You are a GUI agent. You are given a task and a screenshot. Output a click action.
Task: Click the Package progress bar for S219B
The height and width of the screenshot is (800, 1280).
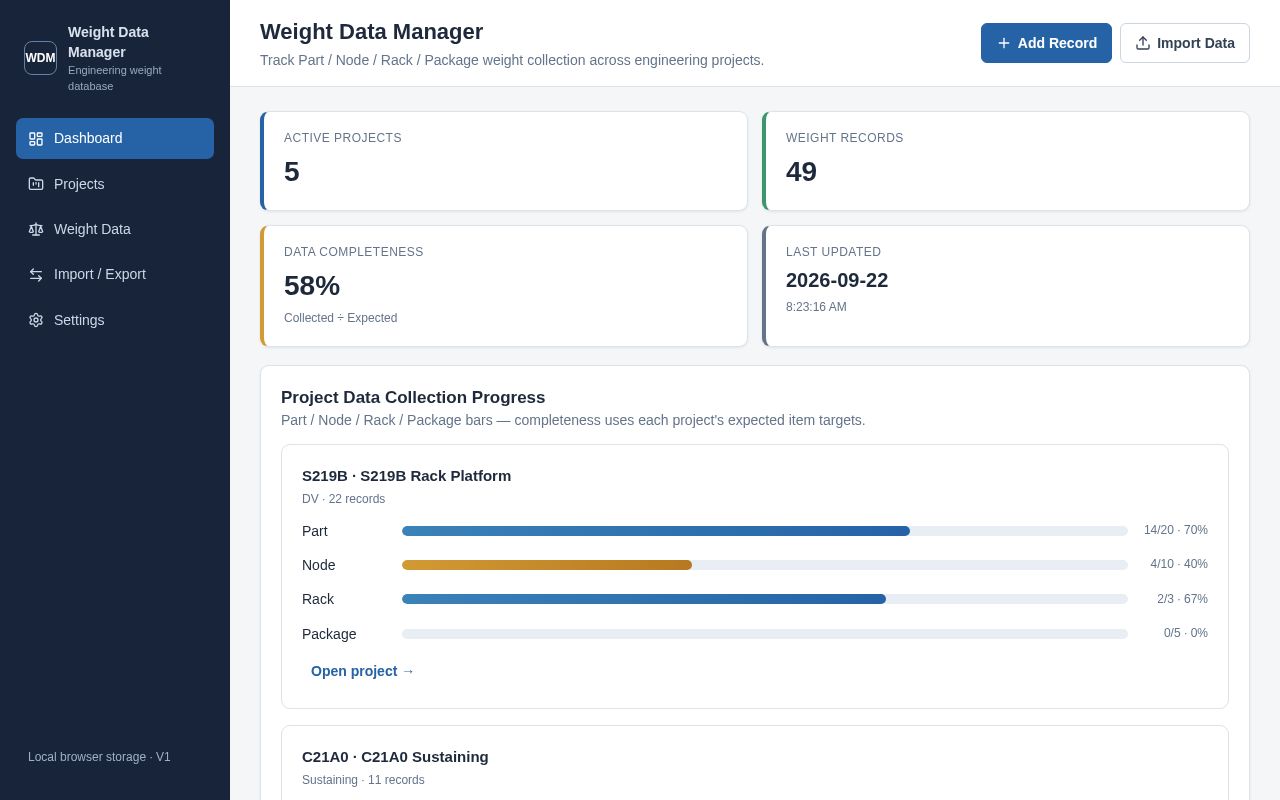coord(765,634)
